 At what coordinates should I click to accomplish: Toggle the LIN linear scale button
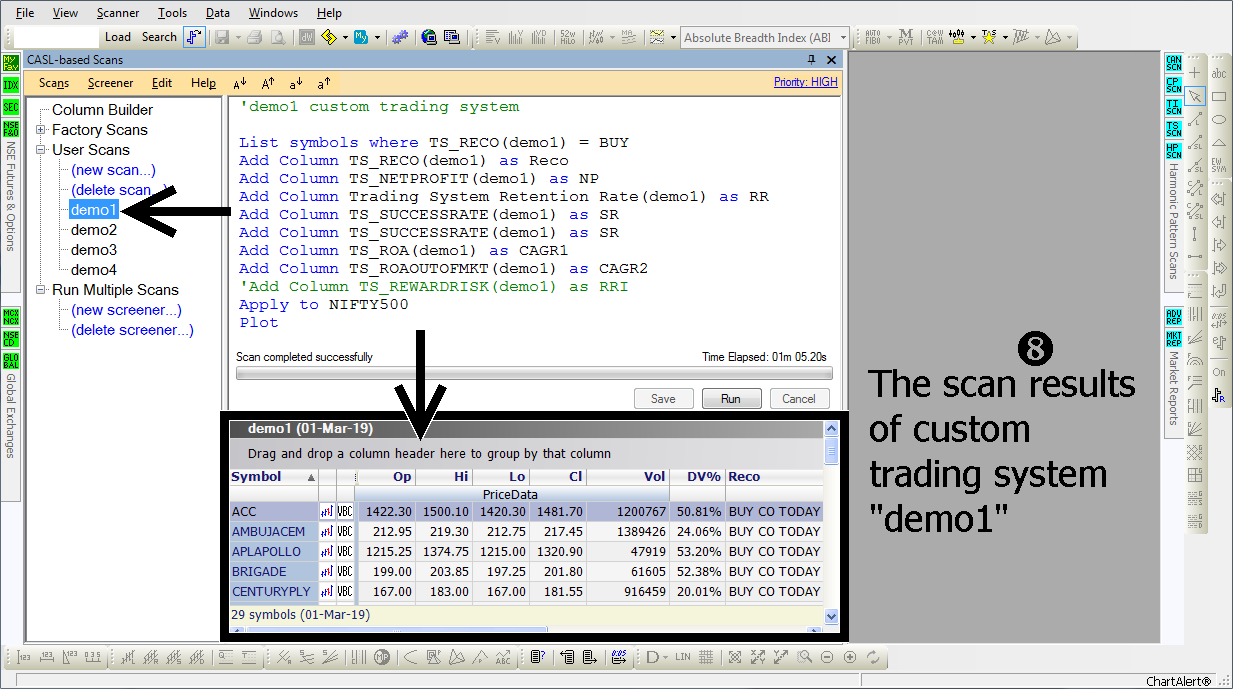683,657
